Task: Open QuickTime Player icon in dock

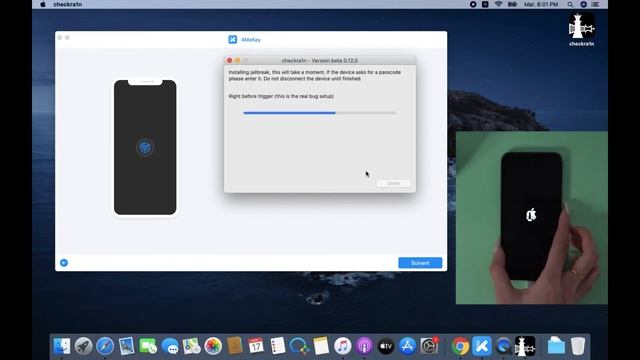Action: point(503,346)
